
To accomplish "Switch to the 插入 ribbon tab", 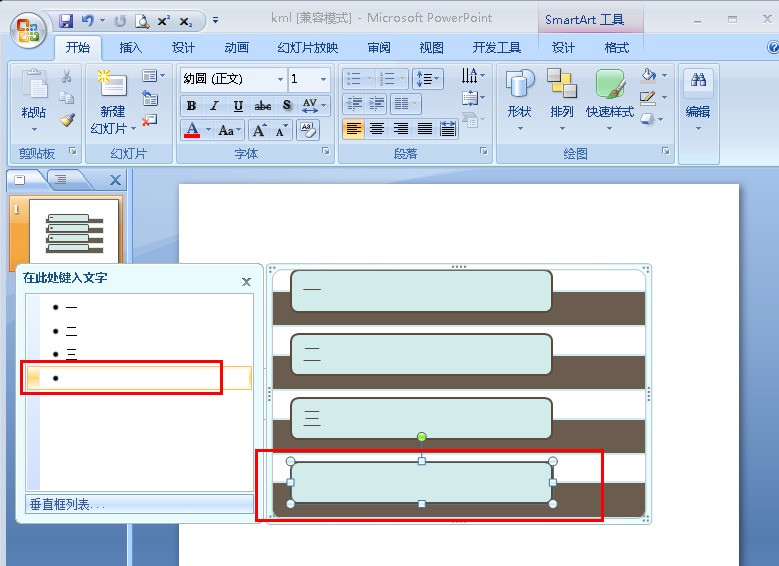I will (131, 48).
